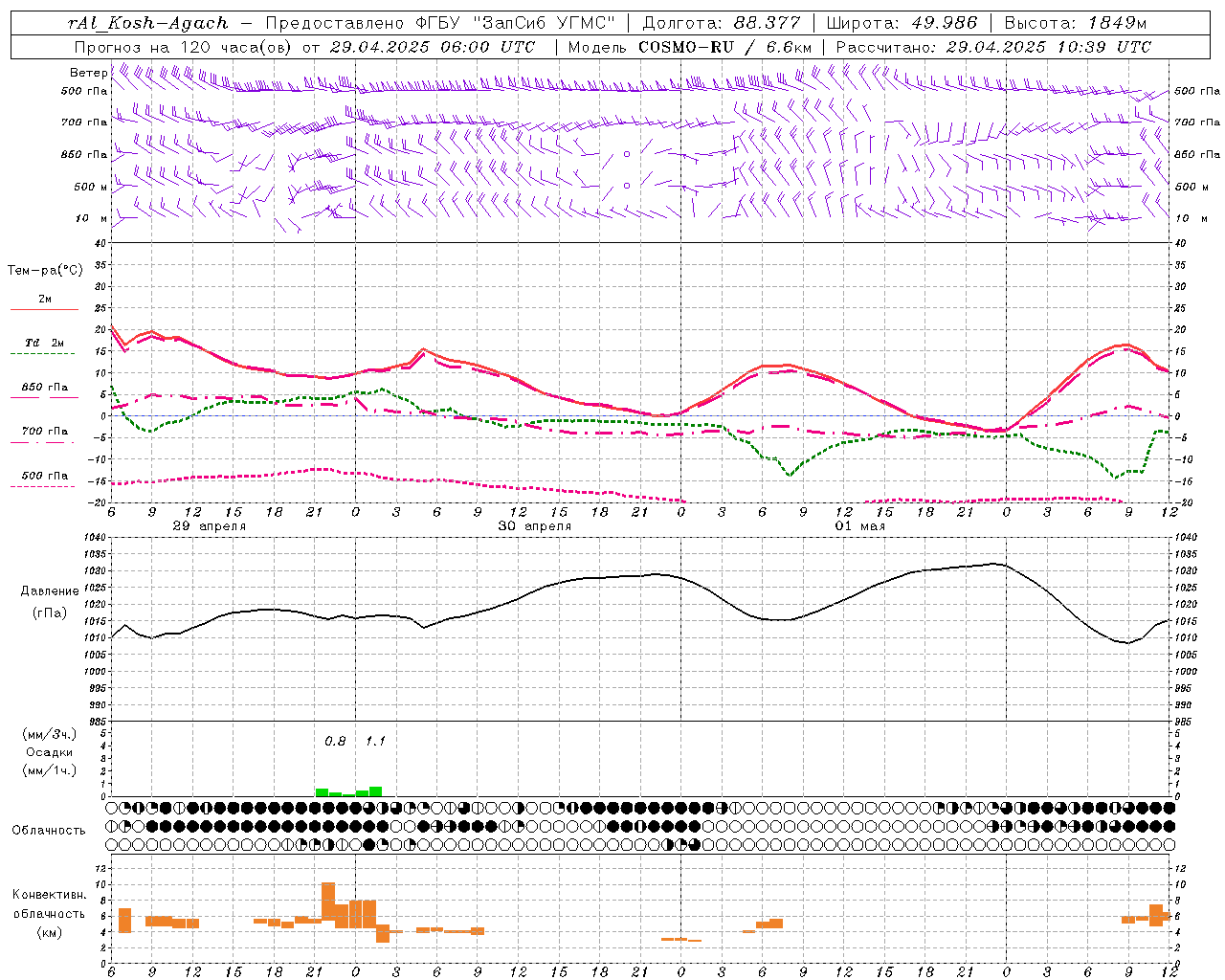The image size is (1225, 980).
Task: Click the 30 апреля date label
Action: [x=534, y=526]
